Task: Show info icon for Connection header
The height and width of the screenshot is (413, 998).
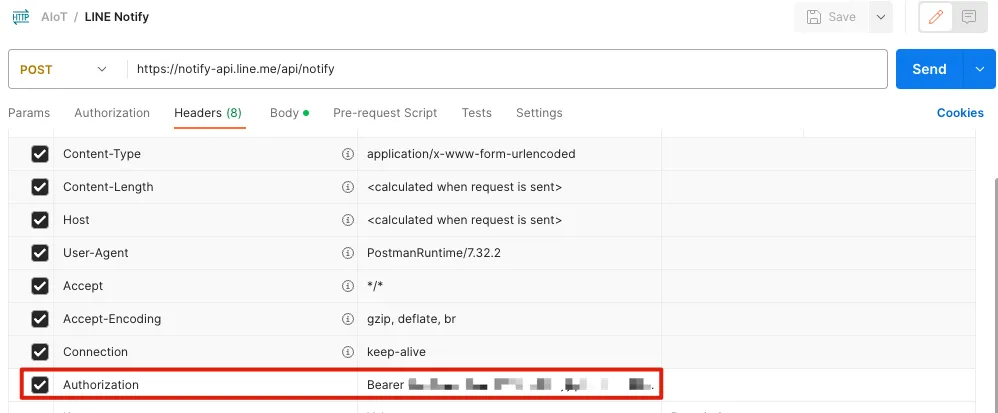Action: [x=348, y=352]
